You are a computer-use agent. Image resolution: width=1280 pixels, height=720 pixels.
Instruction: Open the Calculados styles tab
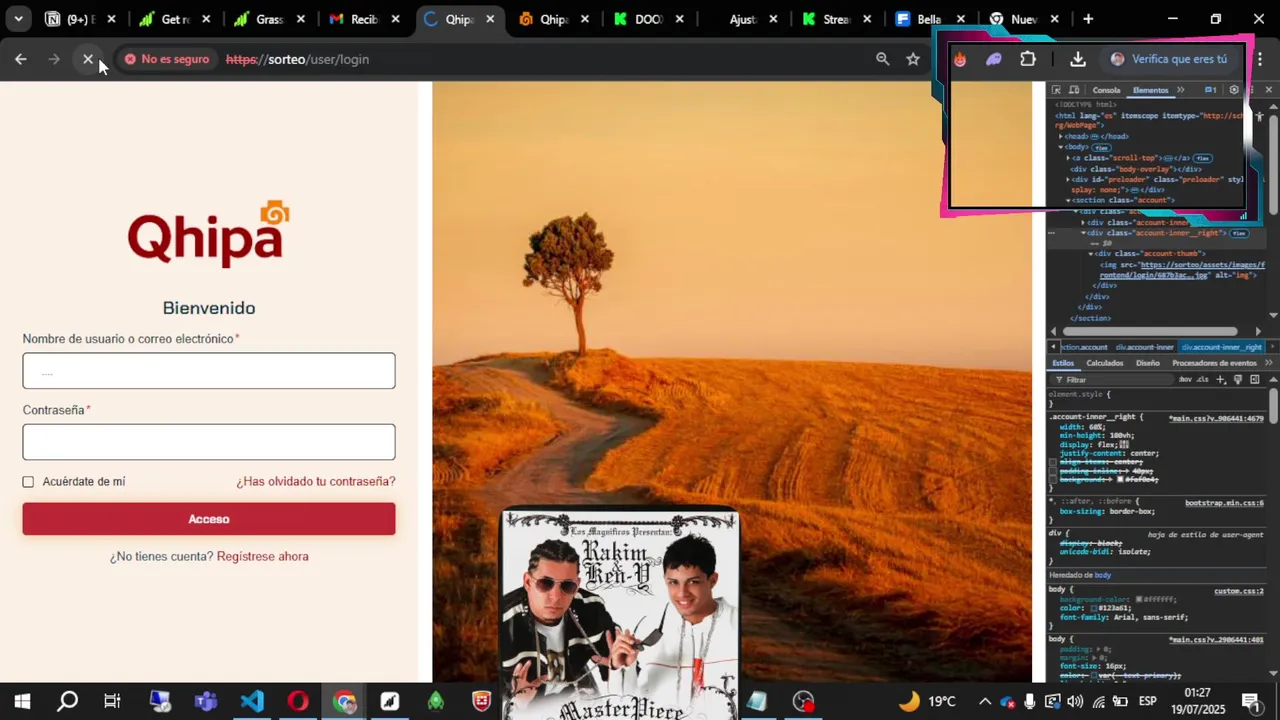point(1105,363)
